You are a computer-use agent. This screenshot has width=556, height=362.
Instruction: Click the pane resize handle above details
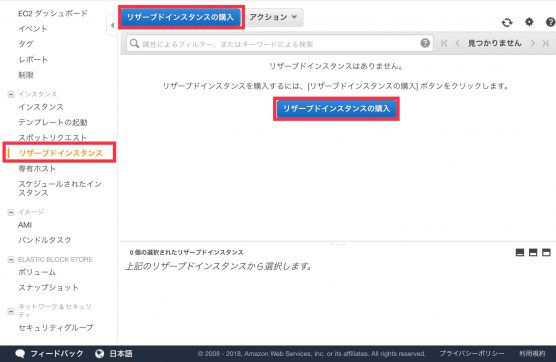coord(338,244)
